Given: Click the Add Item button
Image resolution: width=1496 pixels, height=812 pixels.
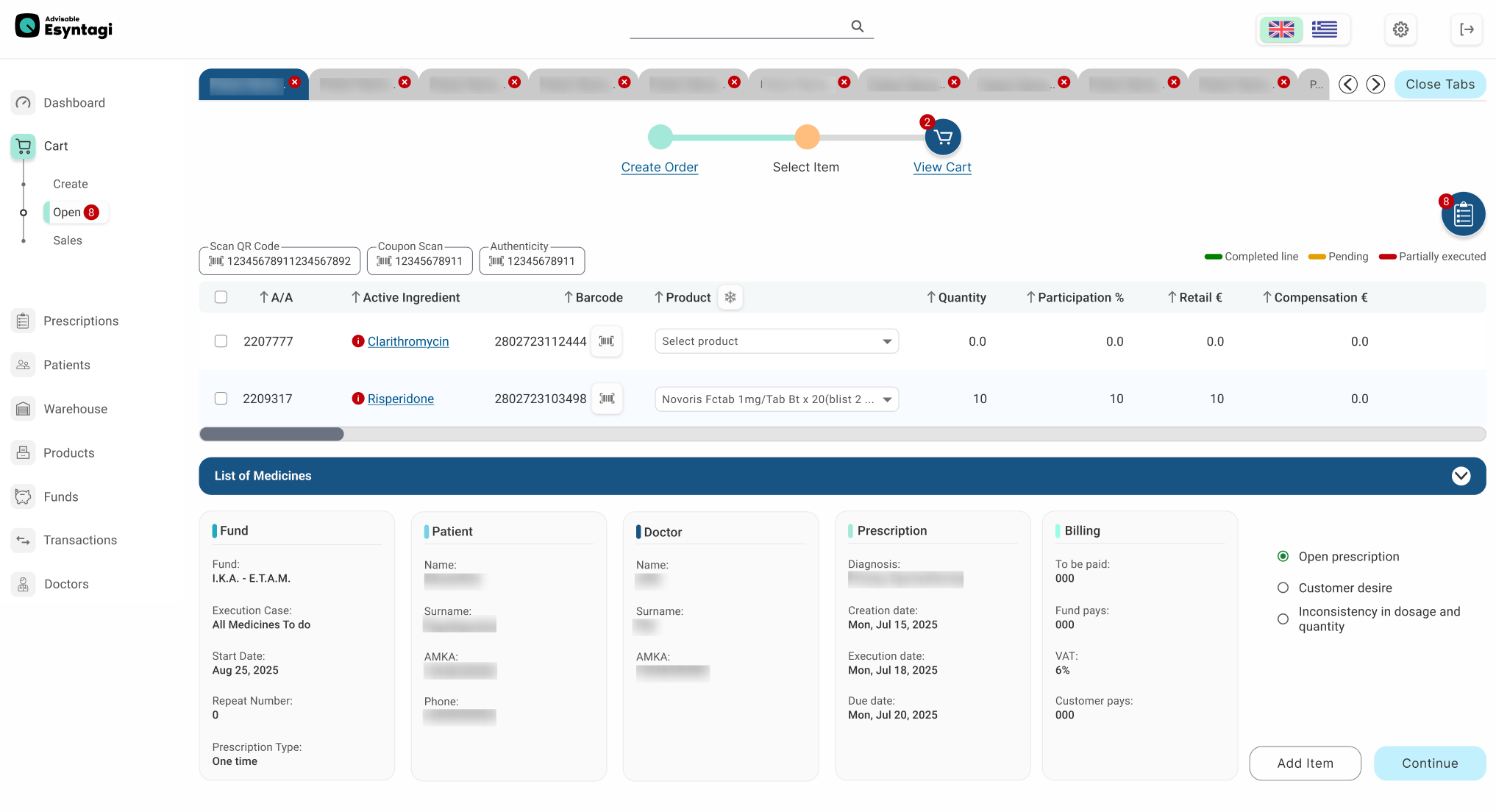Looking at the screenshot, I should [x=1305, y=763].
